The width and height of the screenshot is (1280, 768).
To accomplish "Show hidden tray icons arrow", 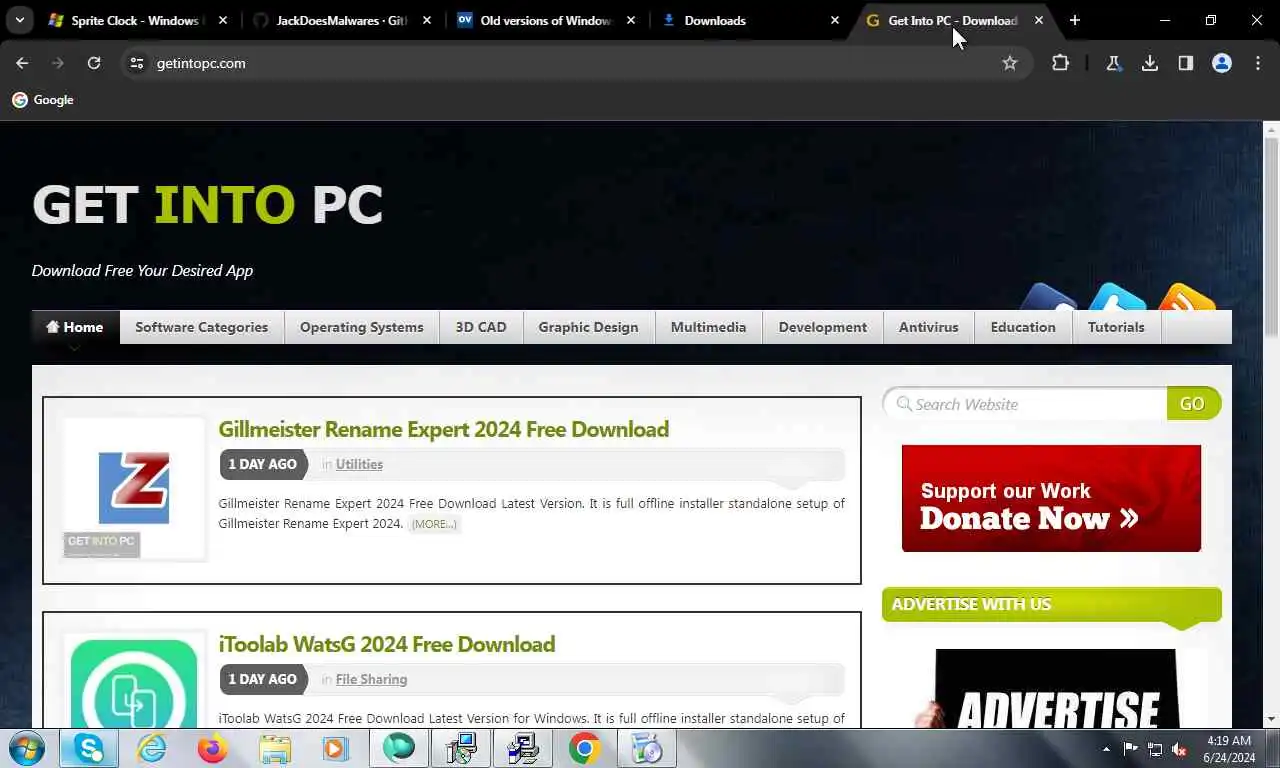I will (x=1106, y=749).
